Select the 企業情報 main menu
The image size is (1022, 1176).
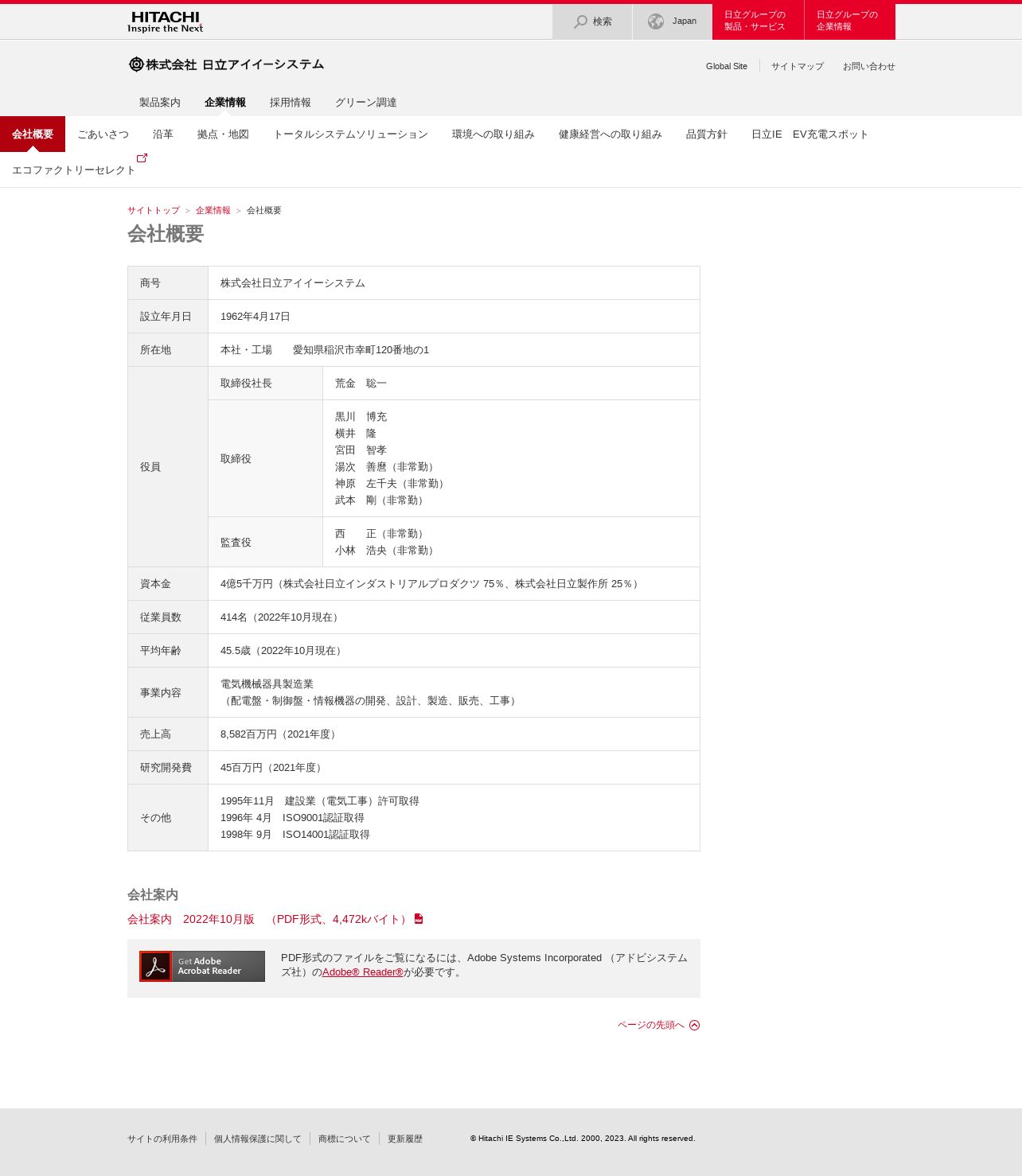pyautogui.click(x=225, y=103)
